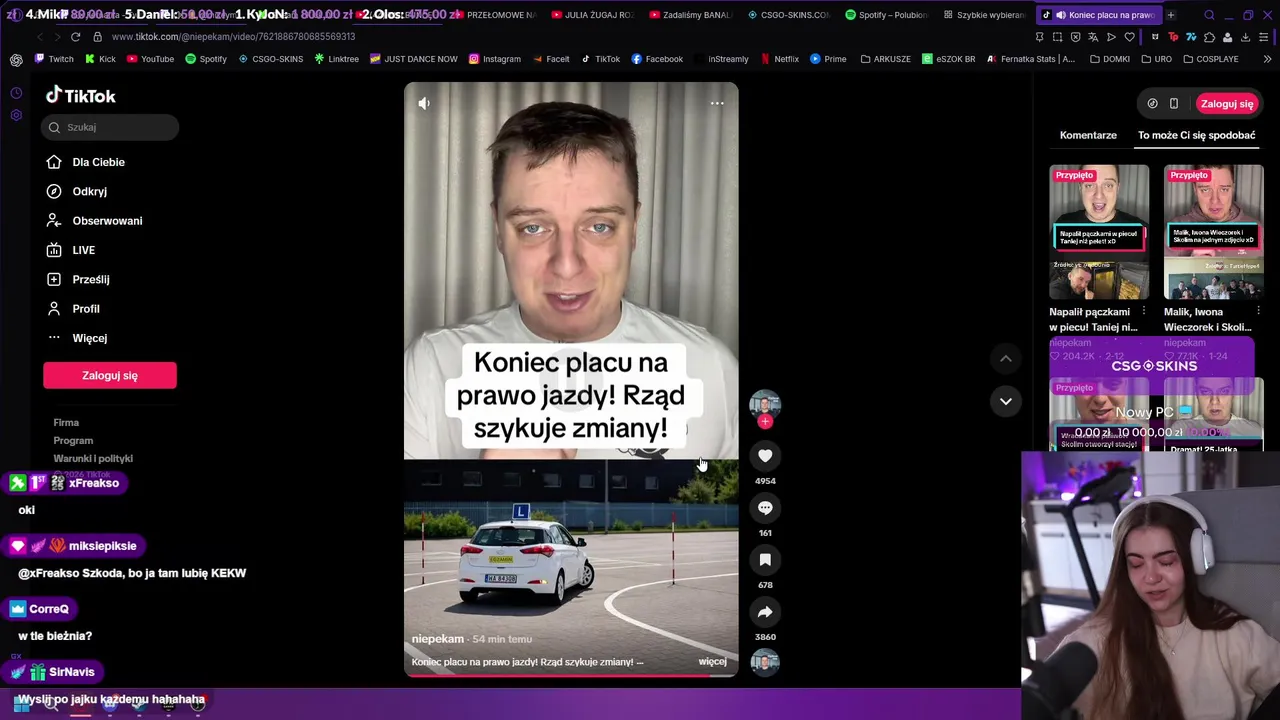The height and width of the screenshot is (720, 1280).
Task: Open the COSPLAYE bookmarks folder
Action: click(1210, 59)
